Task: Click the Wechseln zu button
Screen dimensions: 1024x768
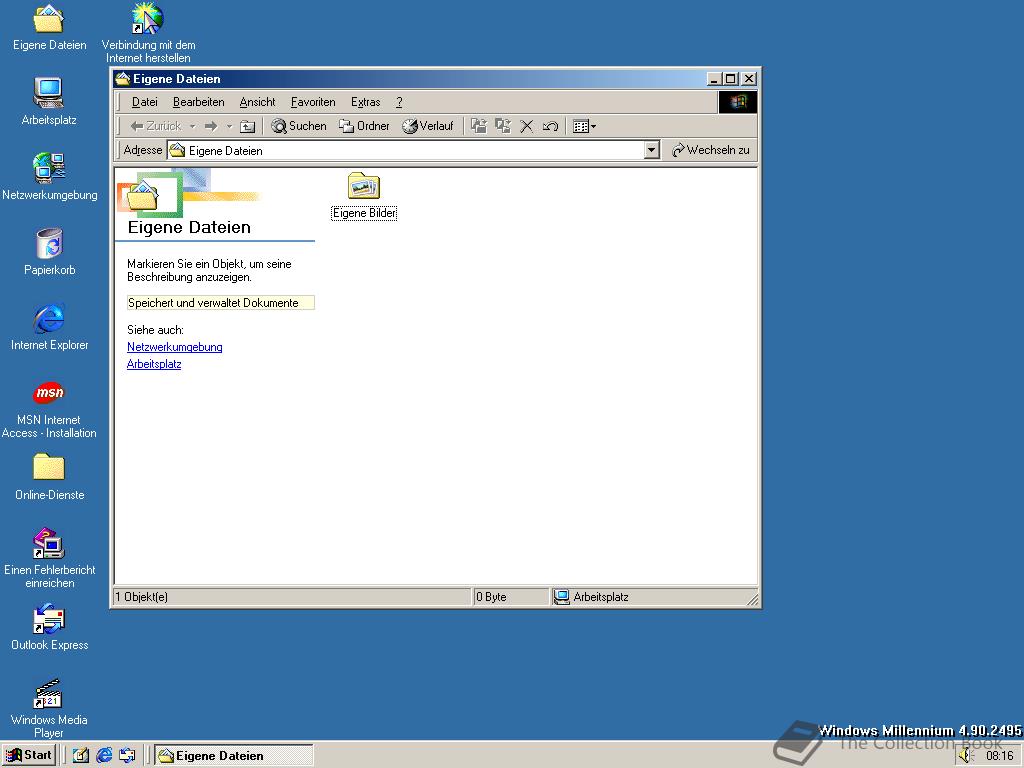Action: pyautogui.click(x=711, y=150)
